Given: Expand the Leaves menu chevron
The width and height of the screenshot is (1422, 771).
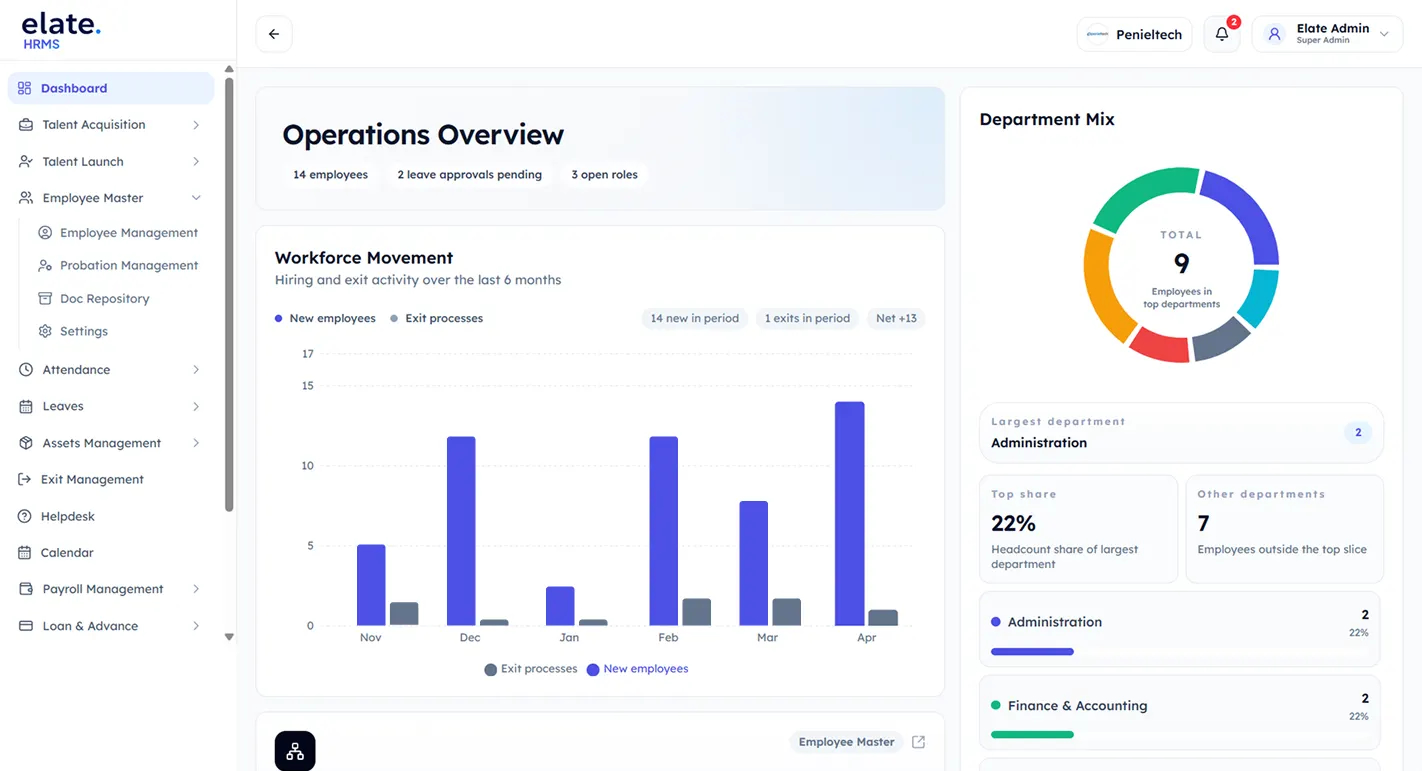Looking at the screenshot, I should 196,407.
